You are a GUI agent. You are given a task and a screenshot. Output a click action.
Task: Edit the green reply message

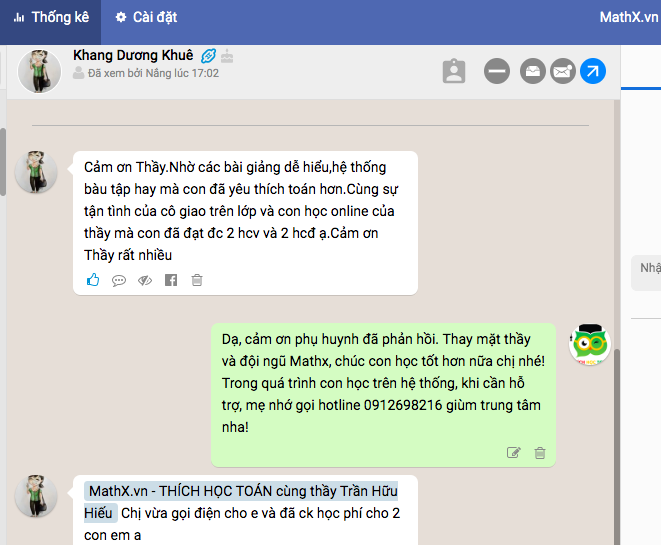pyautogui.click(x=513, y=453)
